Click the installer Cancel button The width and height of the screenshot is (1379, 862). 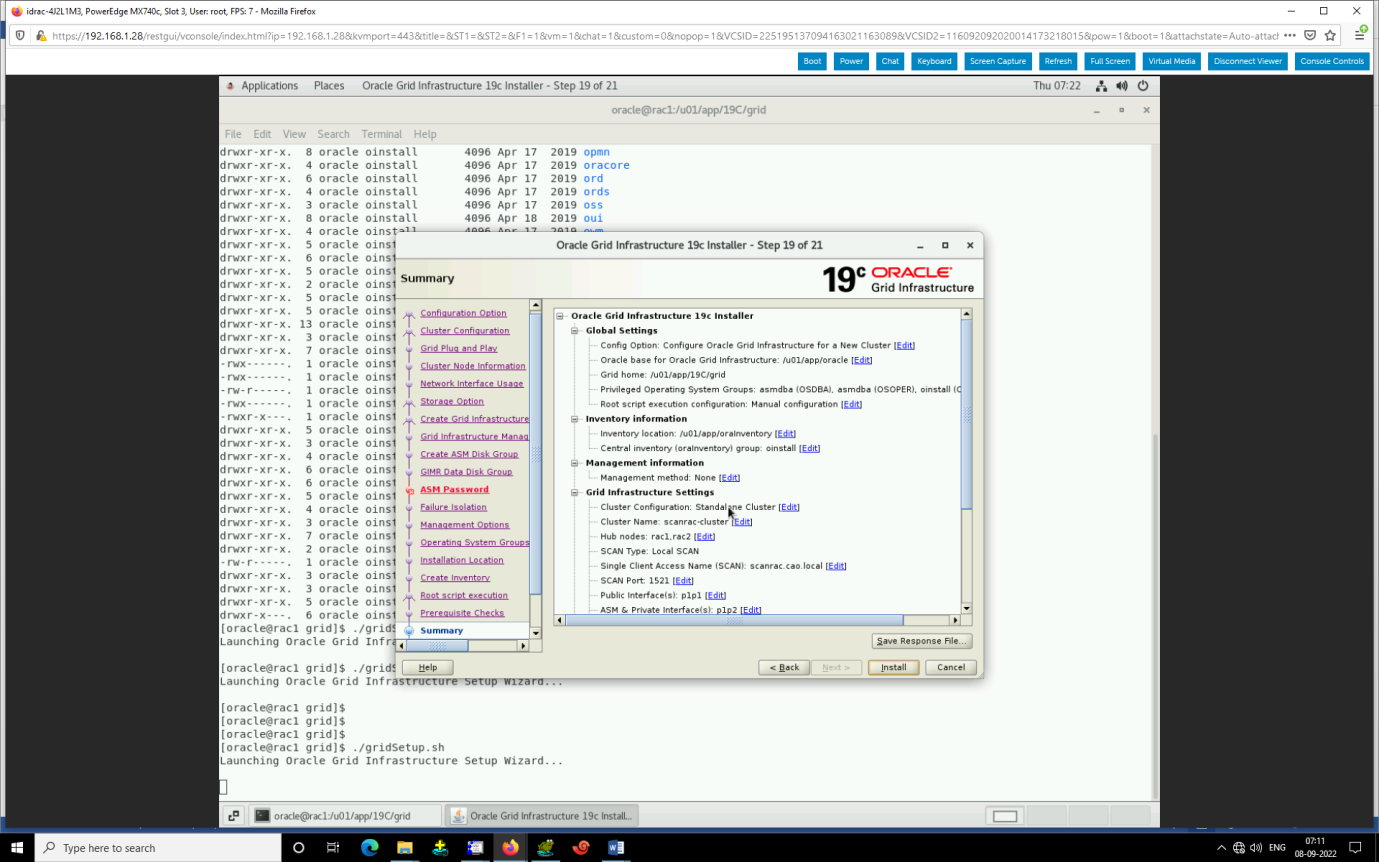(951, 667)
